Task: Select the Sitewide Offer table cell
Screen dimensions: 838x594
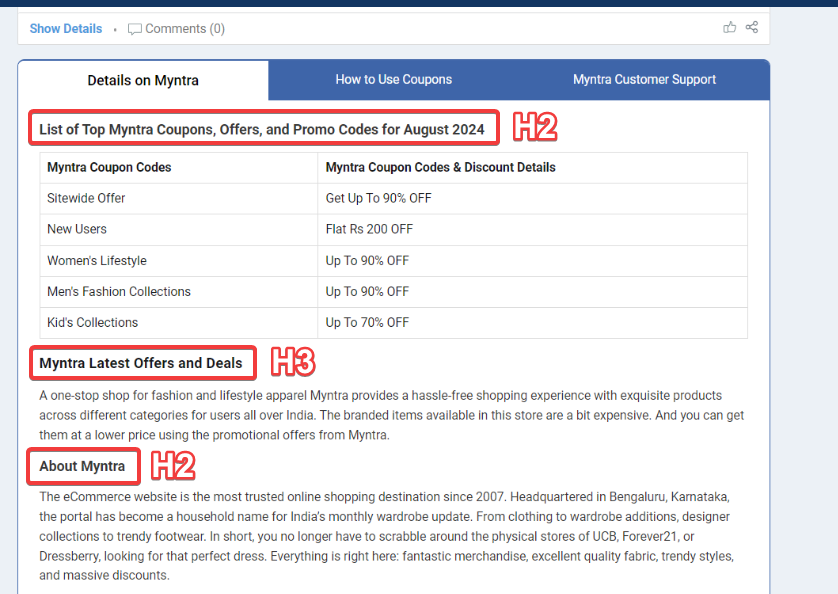Action: 179,199
